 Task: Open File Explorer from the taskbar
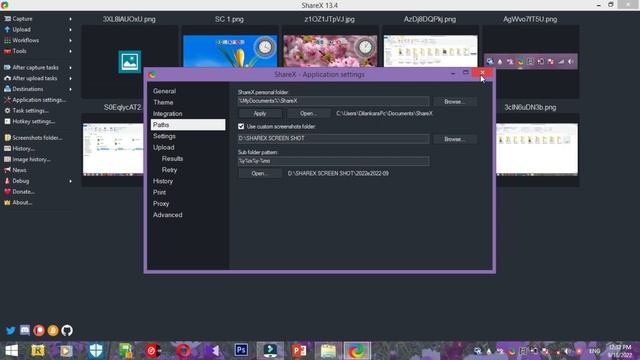coord(328,351)
